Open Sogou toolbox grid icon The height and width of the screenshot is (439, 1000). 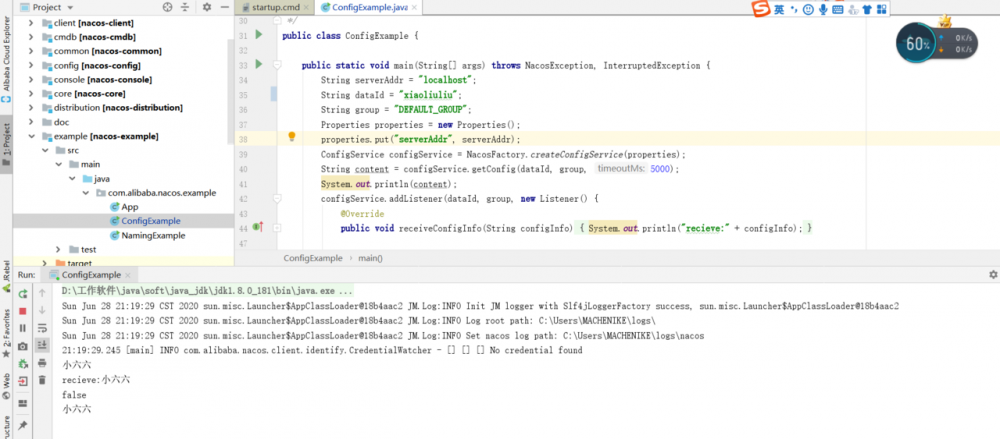click(881, 10)
